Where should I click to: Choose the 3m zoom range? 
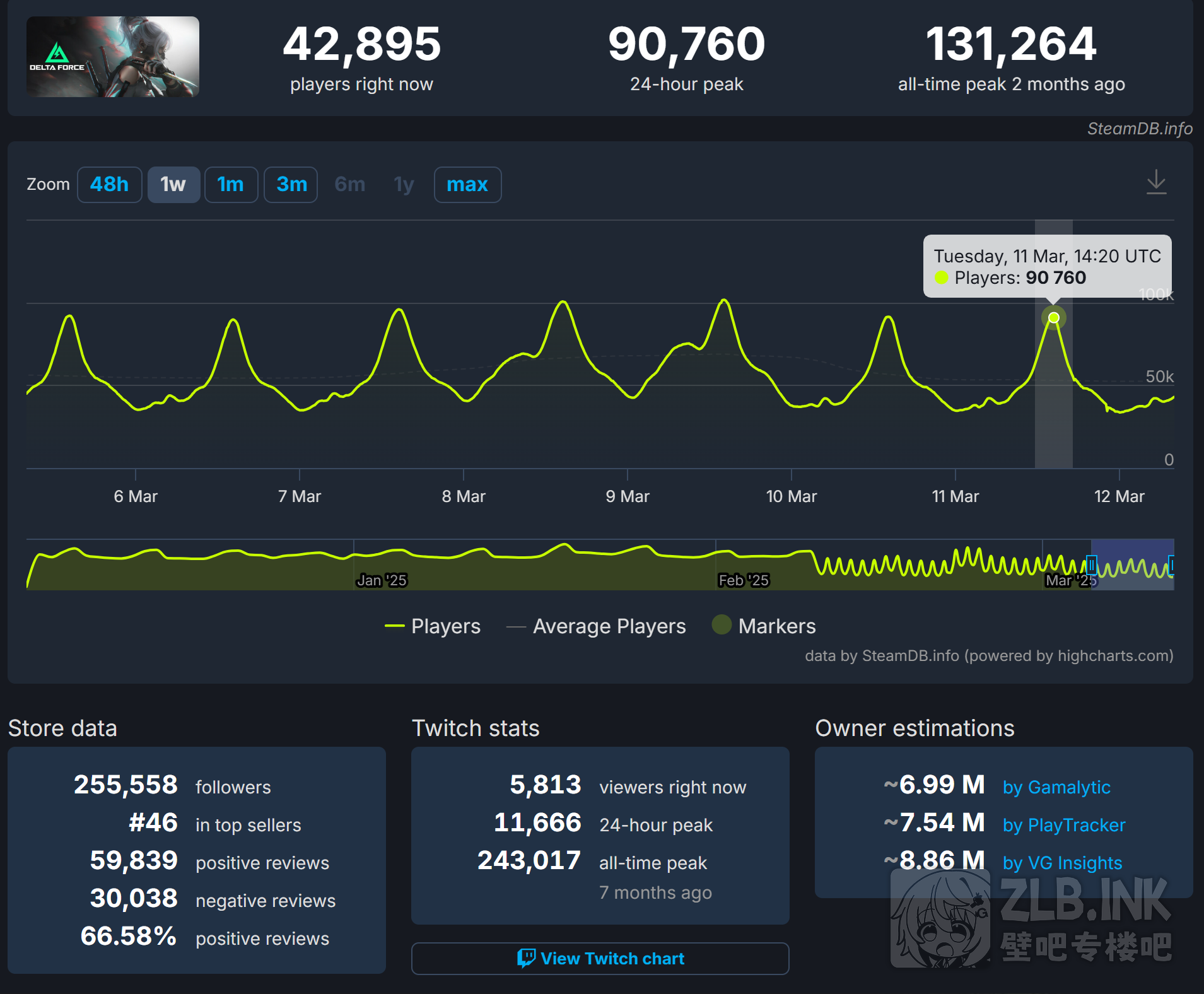click(291, 185)
